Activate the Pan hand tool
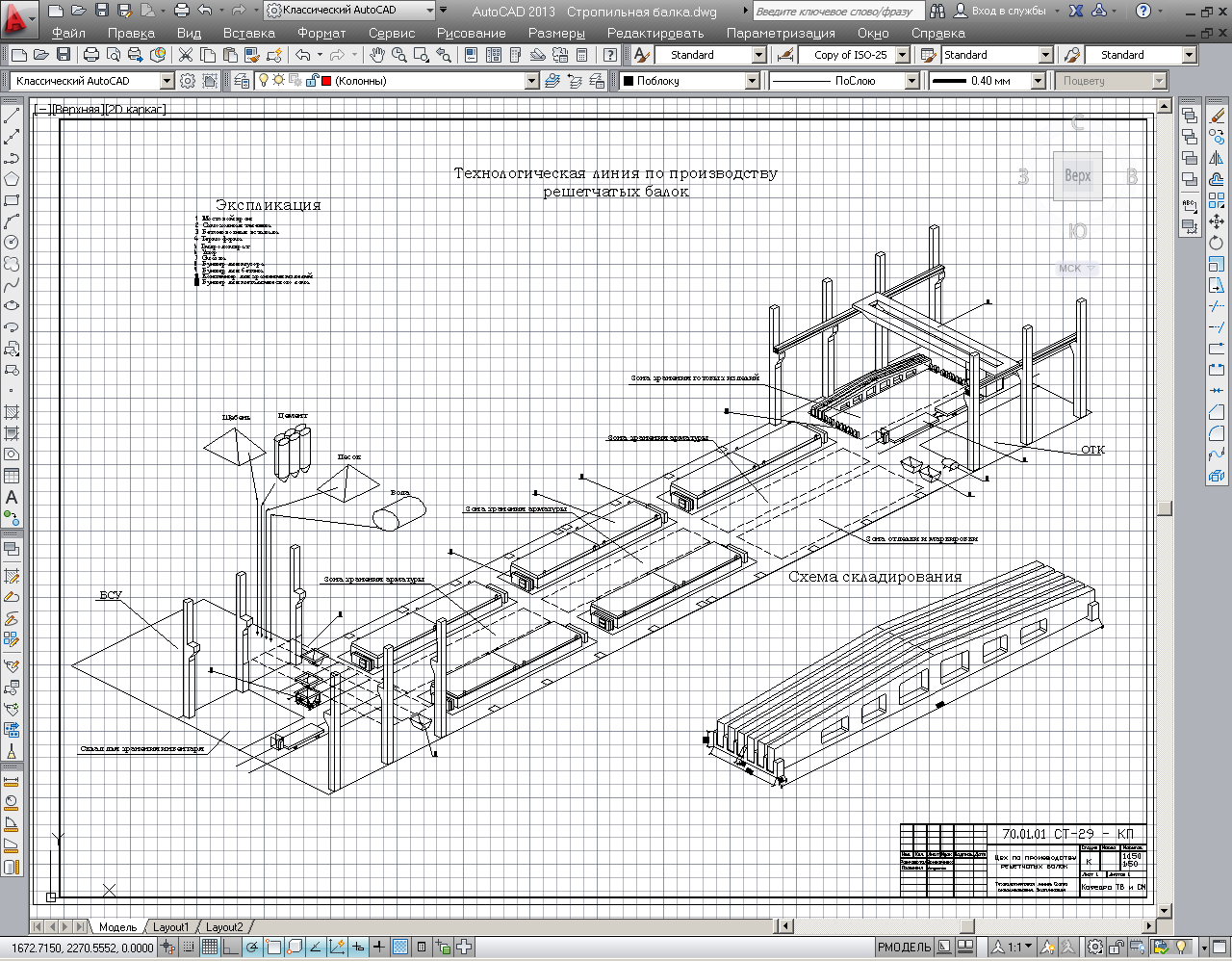The height and width of the screenshot is (961, 1232). [x=377, y=55]
